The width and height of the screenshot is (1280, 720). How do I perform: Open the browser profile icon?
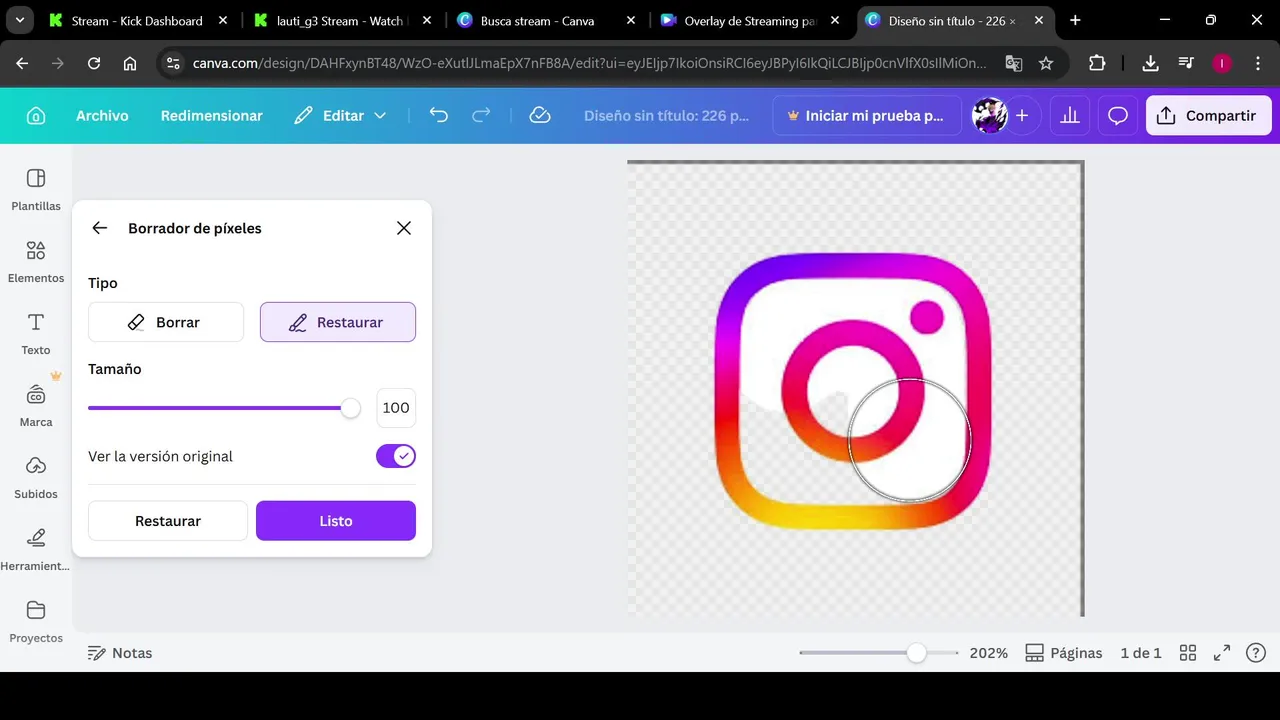click(1222, 63)
